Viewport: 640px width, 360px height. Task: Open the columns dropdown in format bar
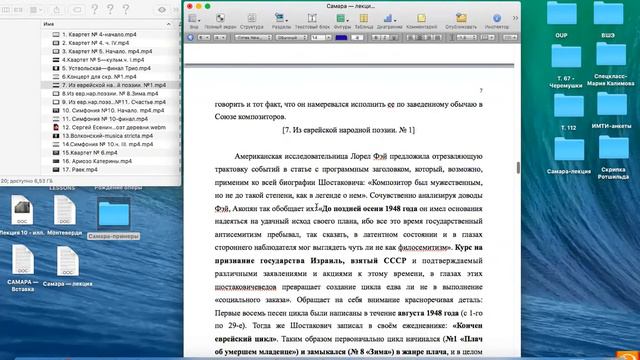click(487, 38)
